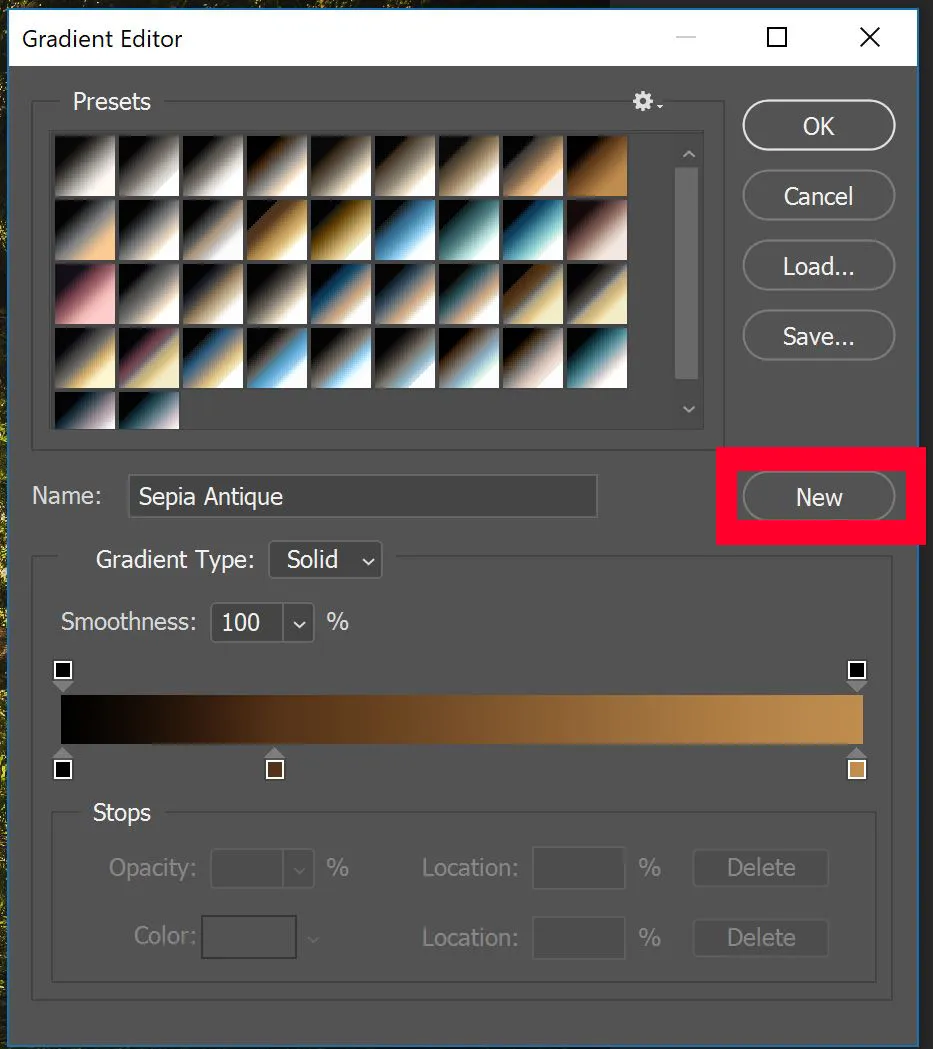The image size is (933, 1049).
Task: Save gradients using the Save button
Action: [x=818, y=335]
